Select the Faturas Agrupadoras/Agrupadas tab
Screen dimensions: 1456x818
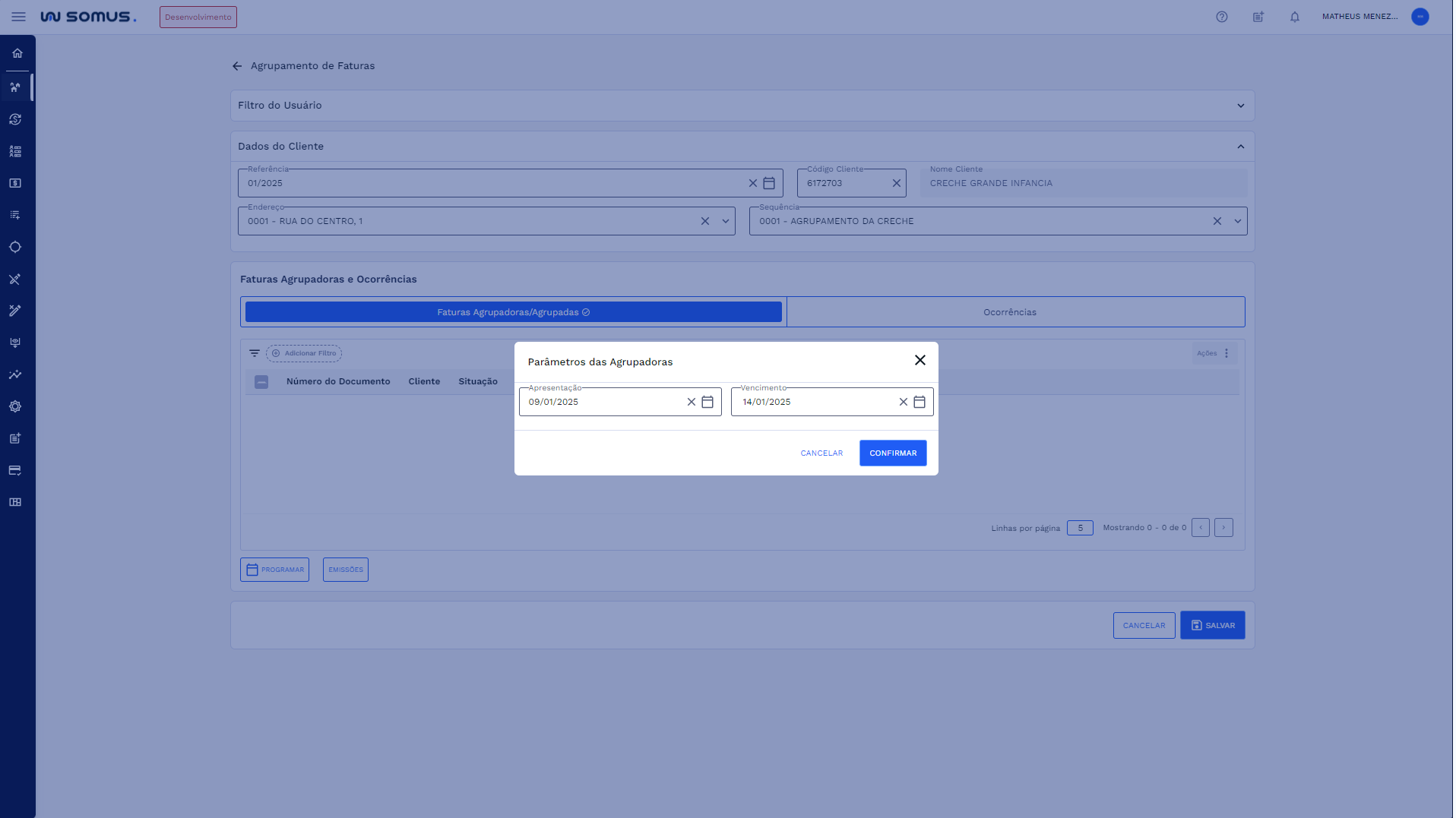[x=513, y=312]
